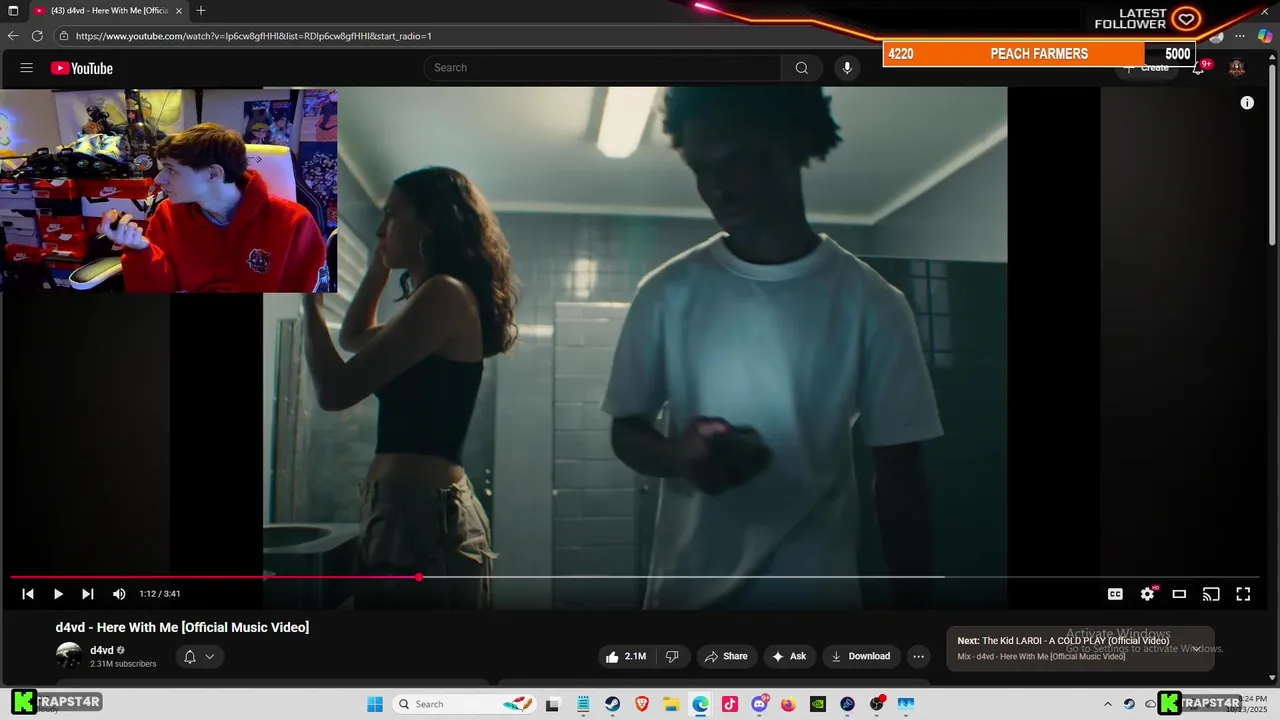1280x720 pixels.
Task: Like the video with 2.1M likes
Action: [x=625, y=656]
